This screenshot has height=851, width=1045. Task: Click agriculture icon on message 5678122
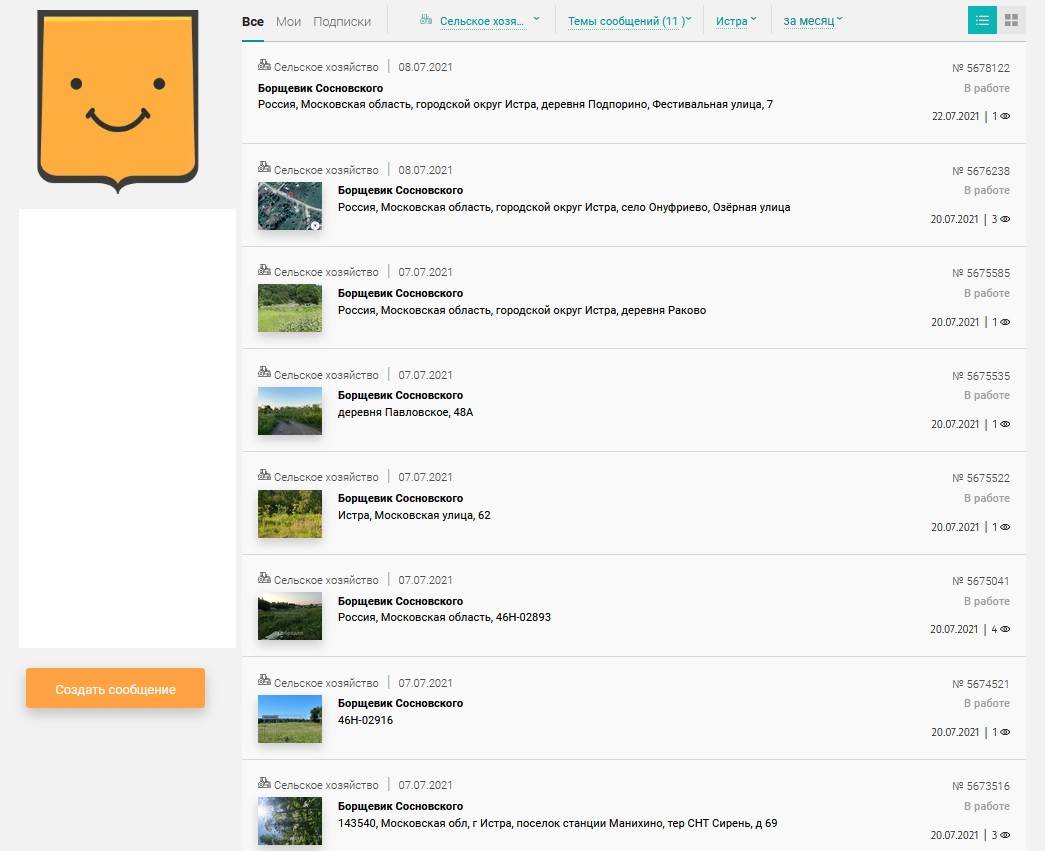click(x=264, y=66)
